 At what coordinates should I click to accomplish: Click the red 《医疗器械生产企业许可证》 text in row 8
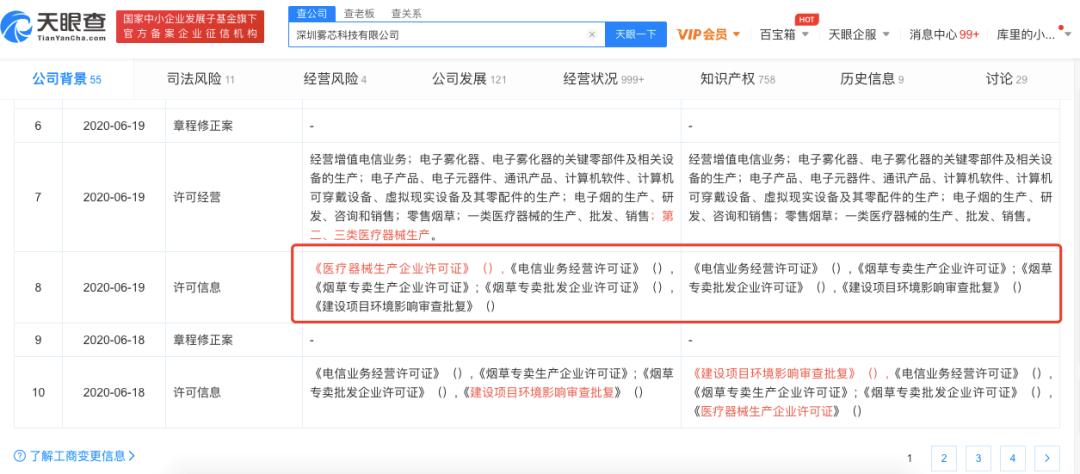(x=392, y=268)
